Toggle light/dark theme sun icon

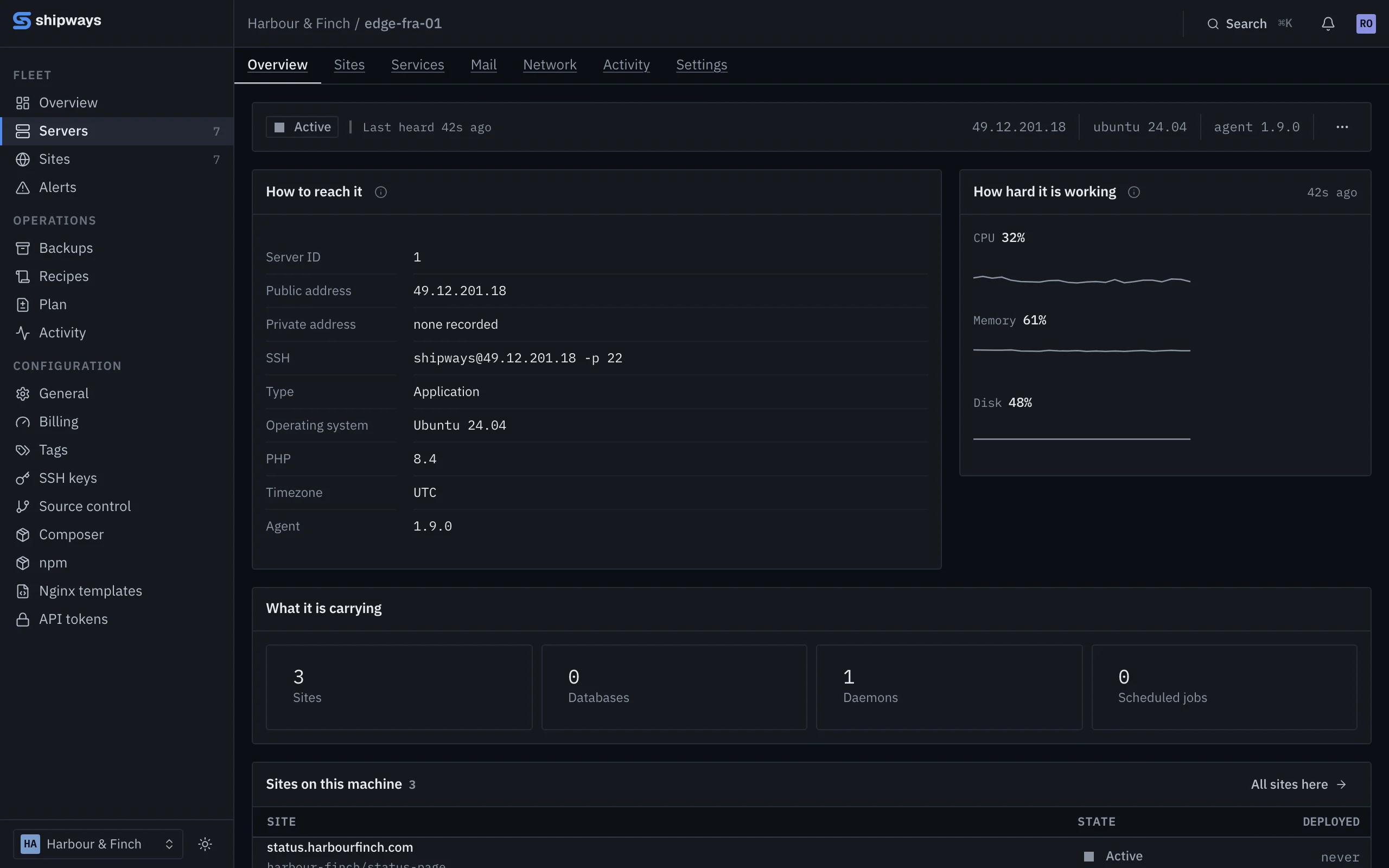click(x=205, y=844)
